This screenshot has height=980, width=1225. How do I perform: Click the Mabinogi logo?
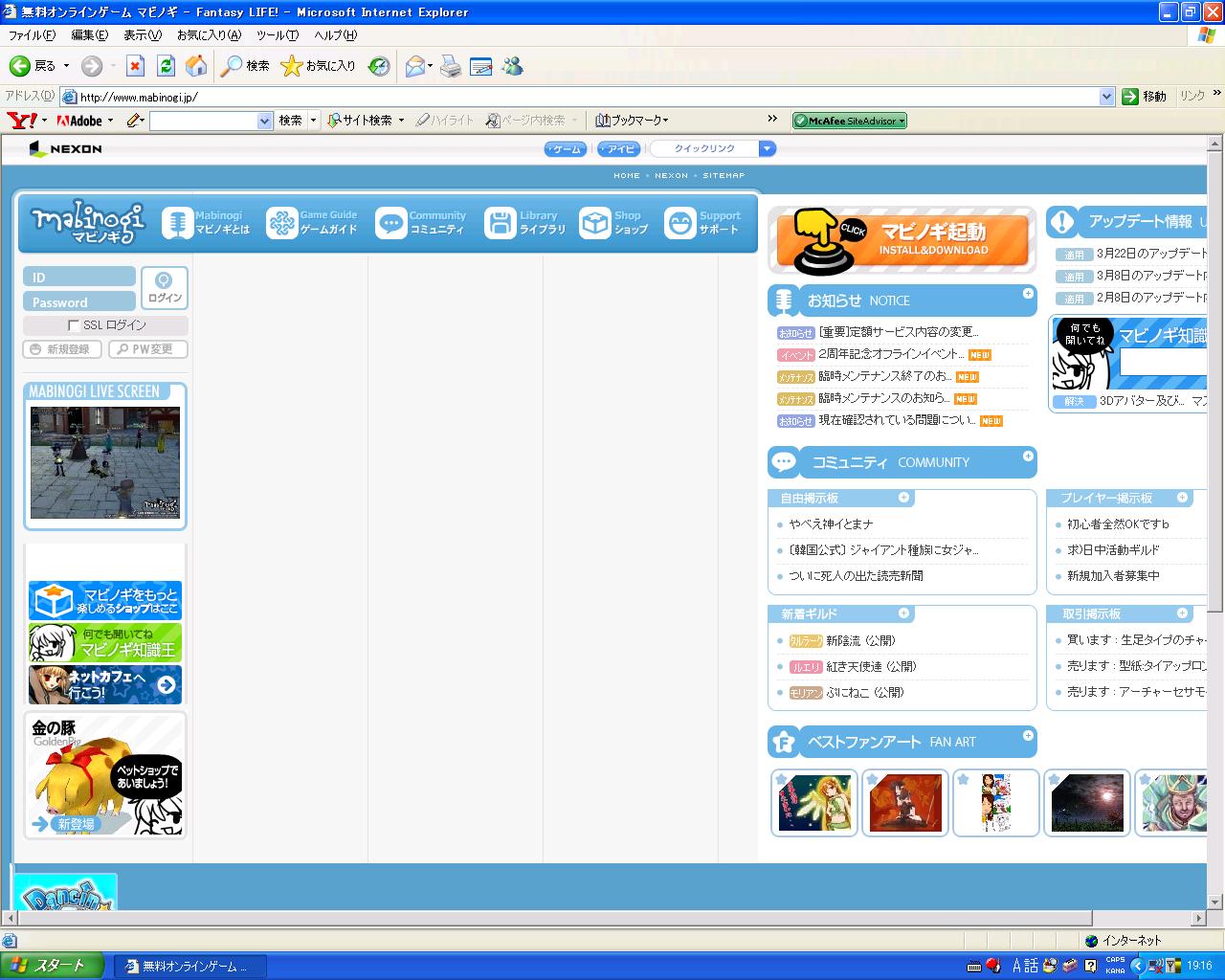tap(87, 223)
